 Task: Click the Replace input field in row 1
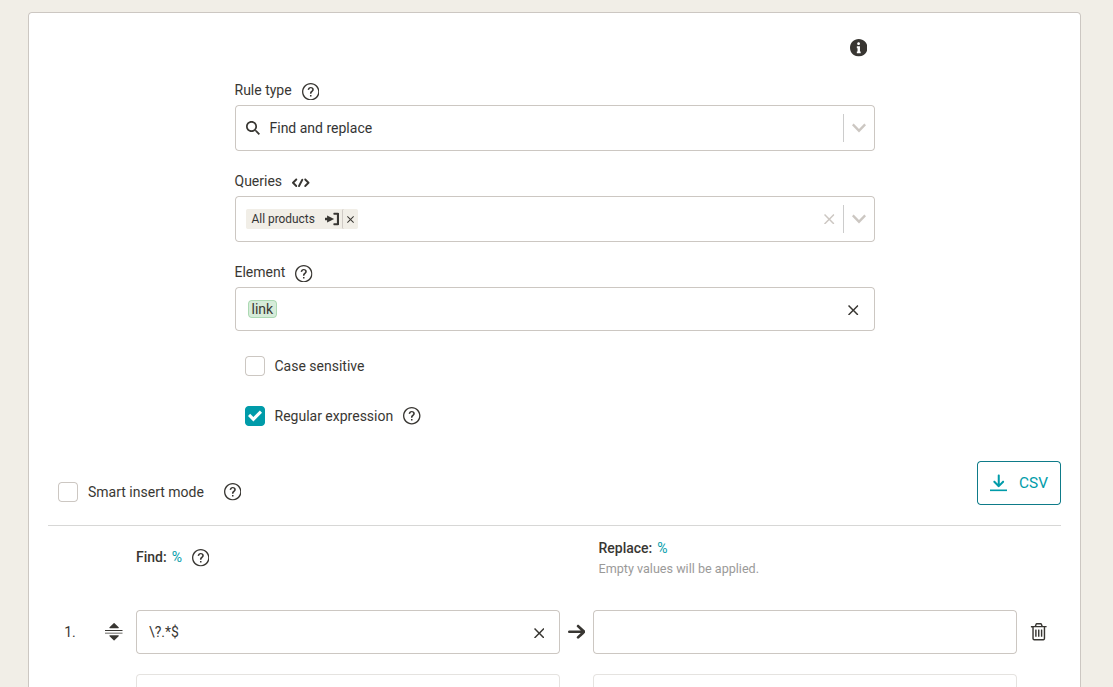804,632
